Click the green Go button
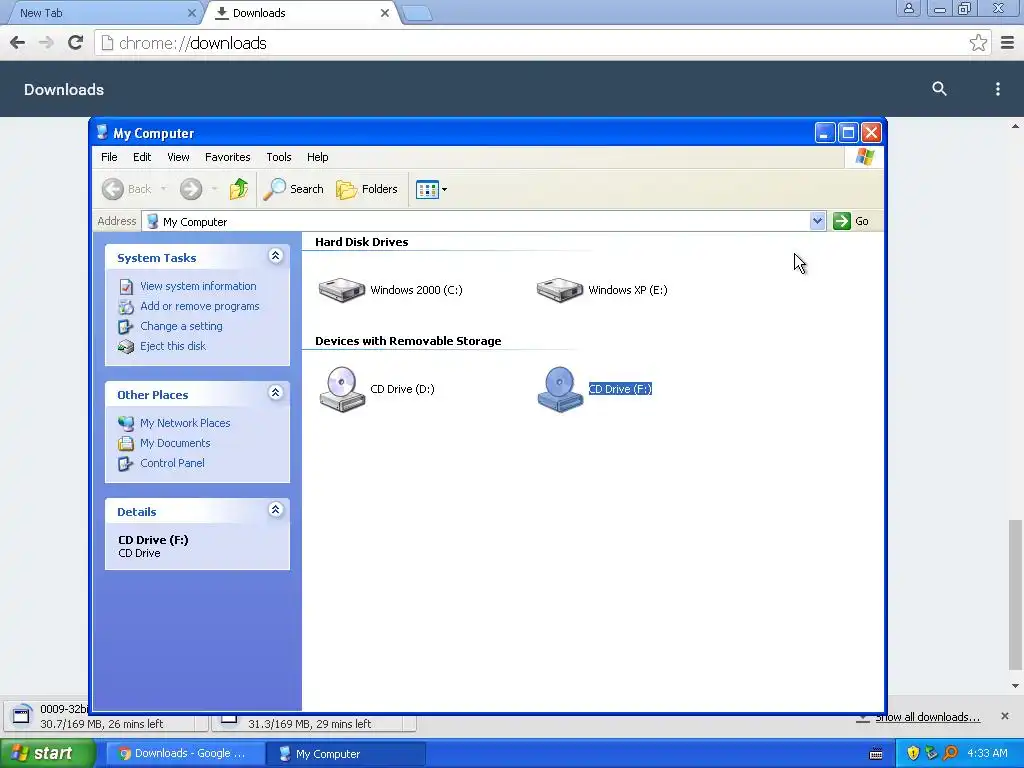The height and width of the screenshot is (768, 1024). (x=851, y=221)
